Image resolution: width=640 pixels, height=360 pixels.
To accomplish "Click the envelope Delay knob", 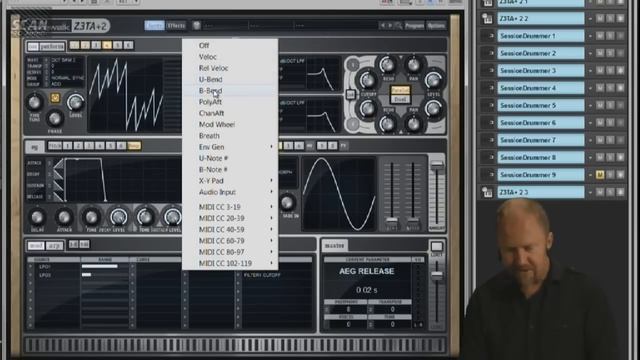I will click(x=37, y=218).
